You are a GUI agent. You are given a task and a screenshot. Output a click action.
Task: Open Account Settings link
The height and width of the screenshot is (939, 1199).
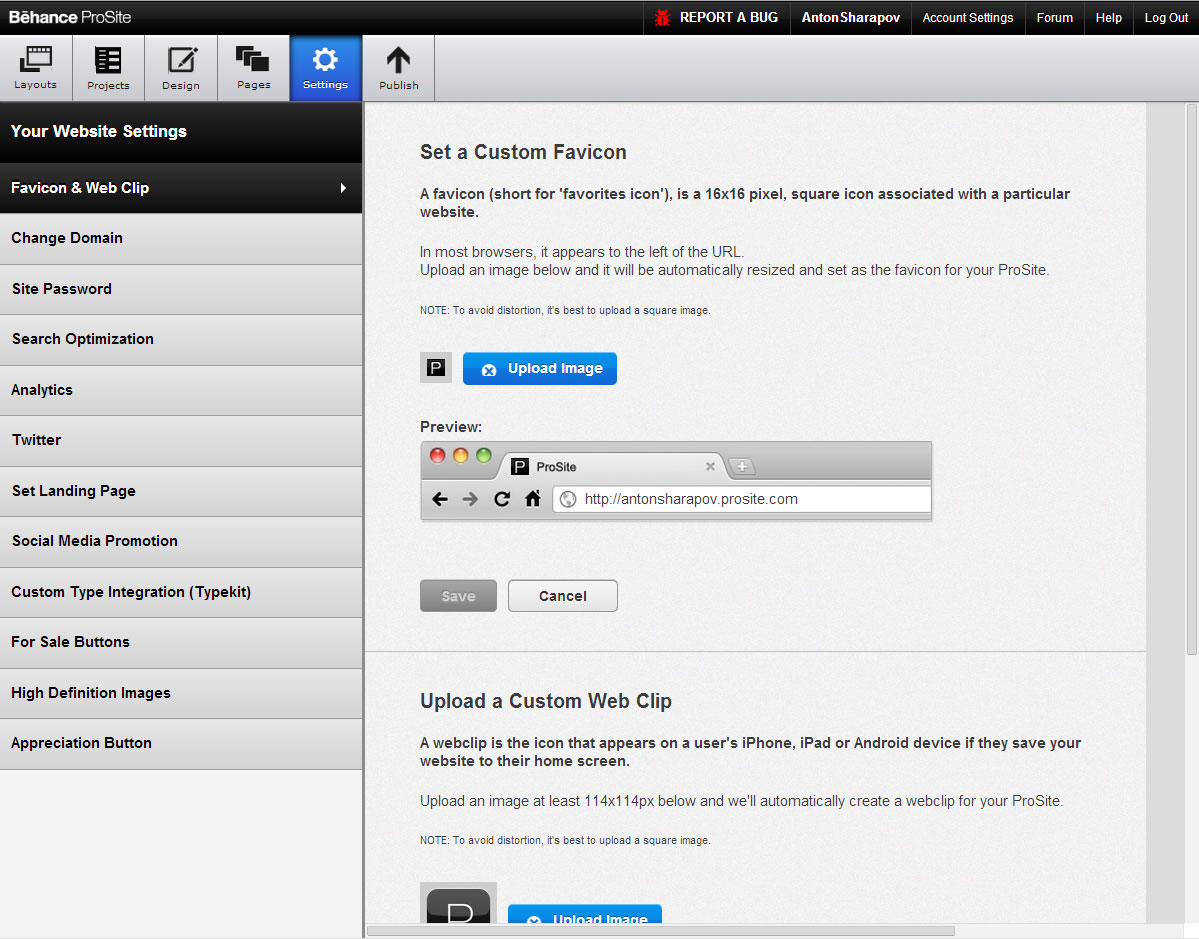[x=967, y=18]
